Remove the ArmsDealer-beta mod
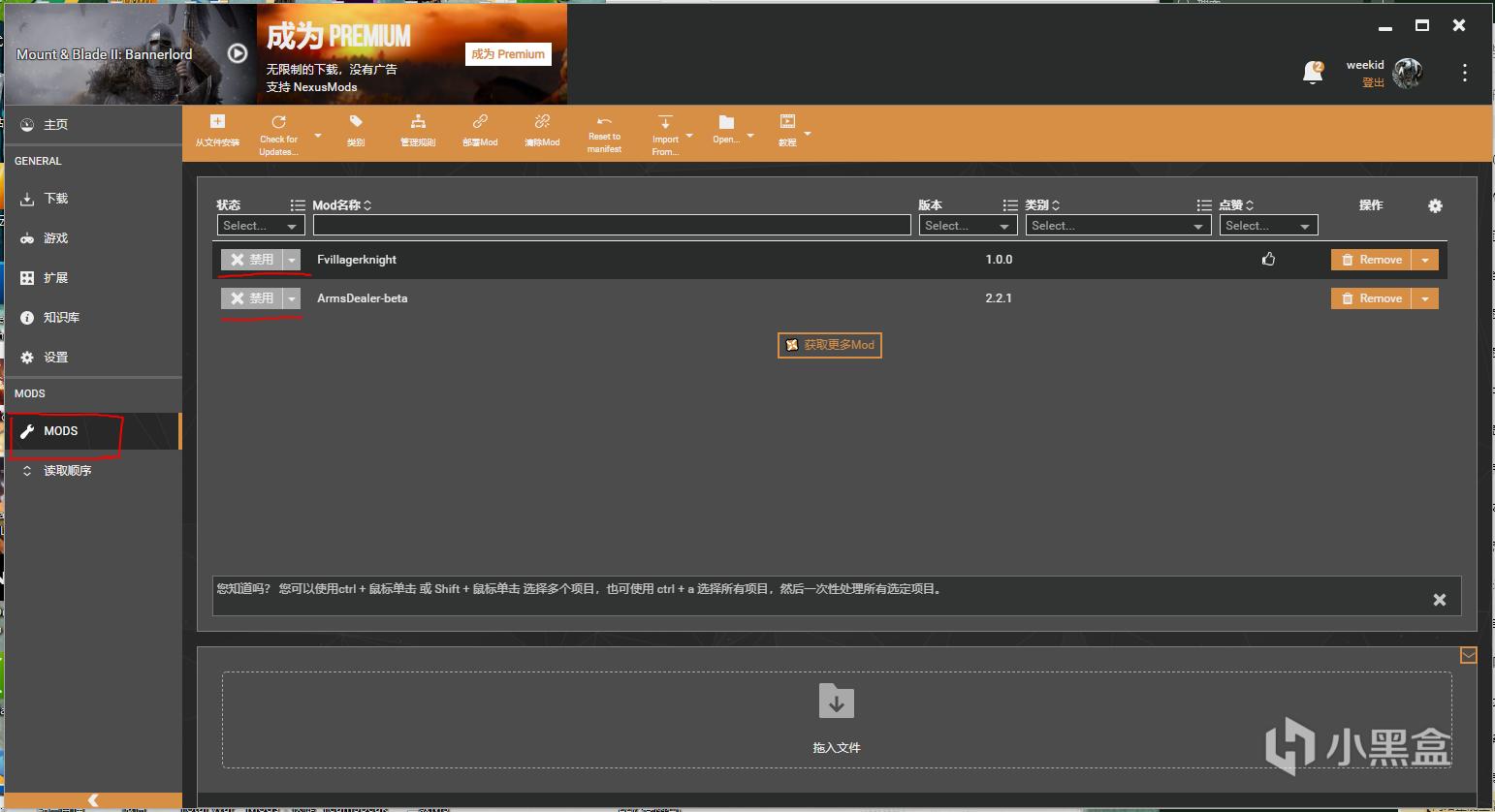This screenshot has height=812, width=1495. 1372,298
